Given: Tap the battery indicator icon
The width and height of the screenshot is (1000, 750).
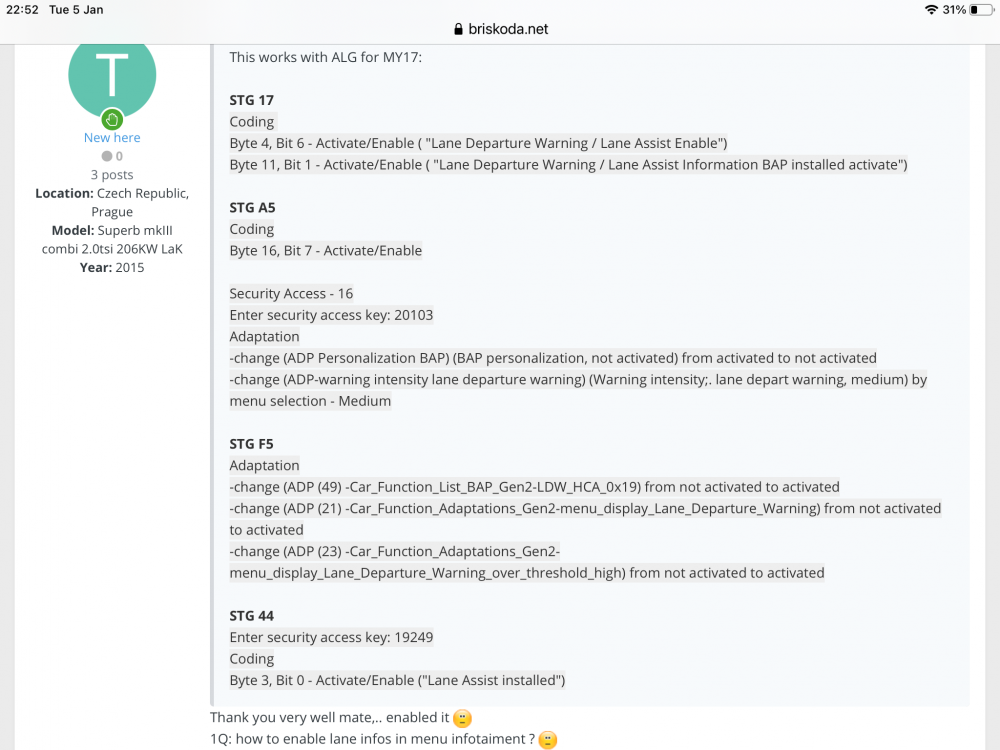Looking at the screenshot, I should (981, 10).
